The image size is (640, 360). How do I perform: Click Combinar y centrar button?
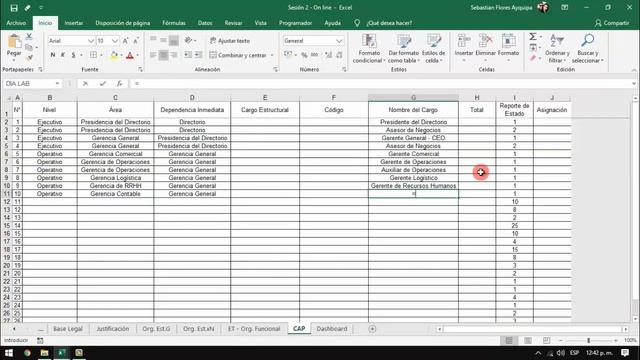[238, 55]
